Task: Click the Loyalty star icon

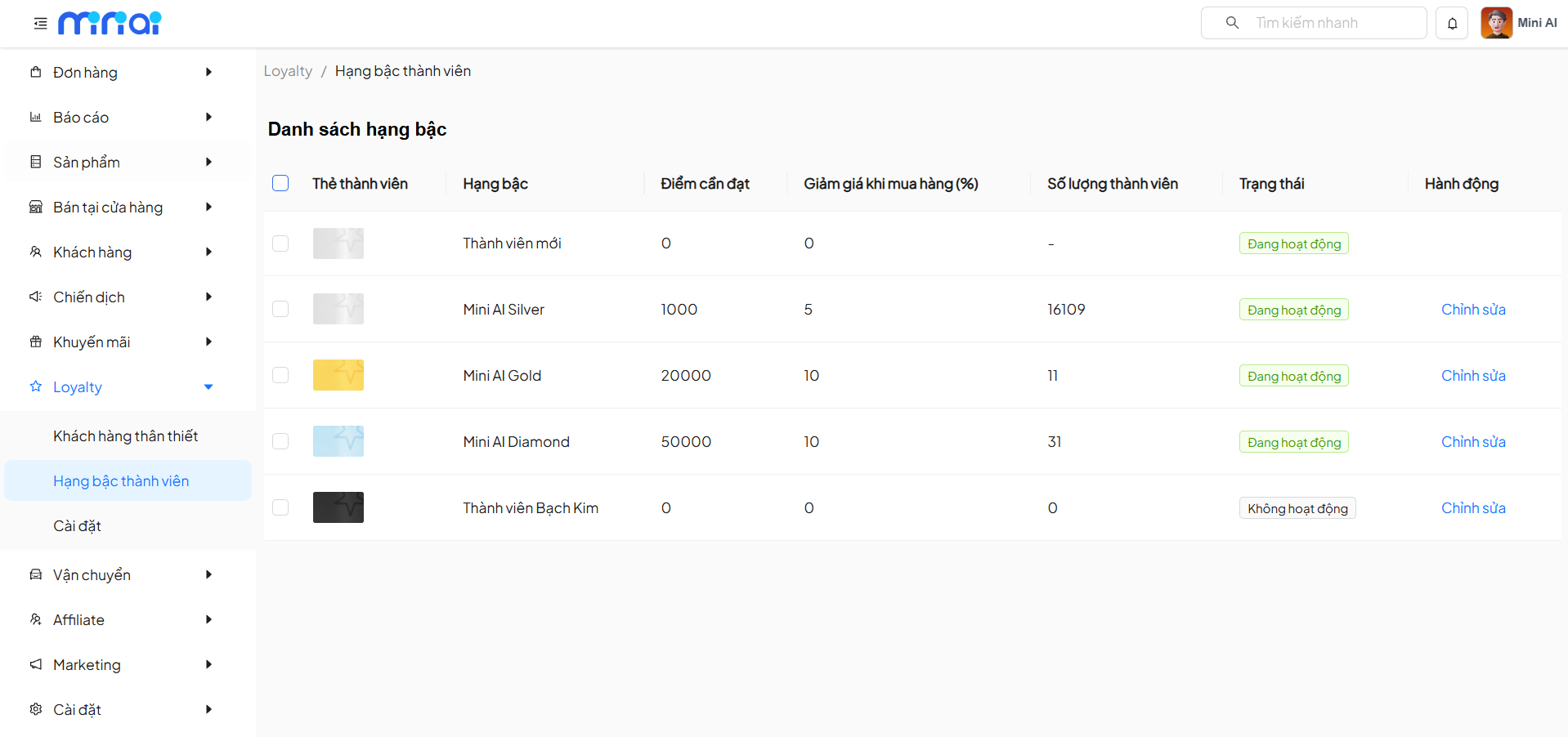Action: (x=36, y=386)
